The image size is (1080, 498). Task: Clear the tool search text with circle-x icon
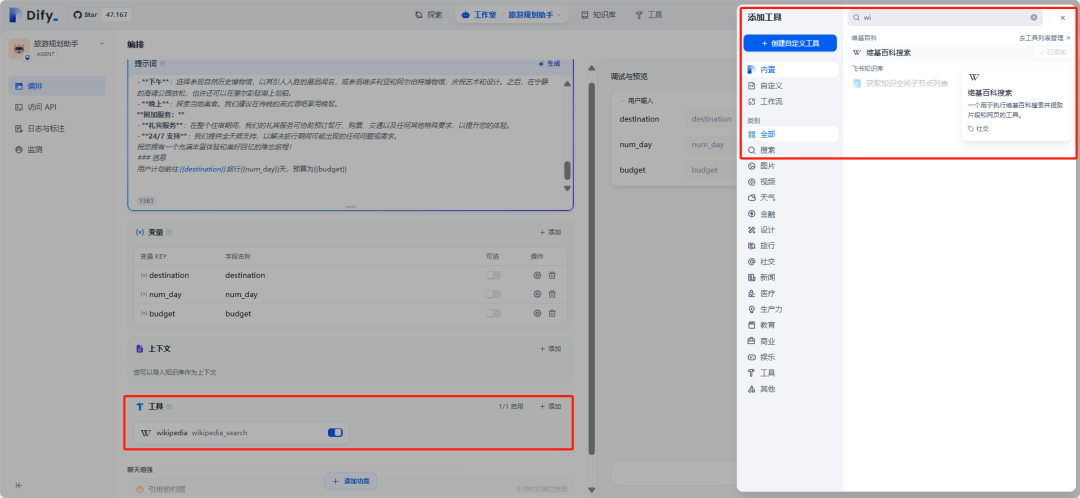1033,17
